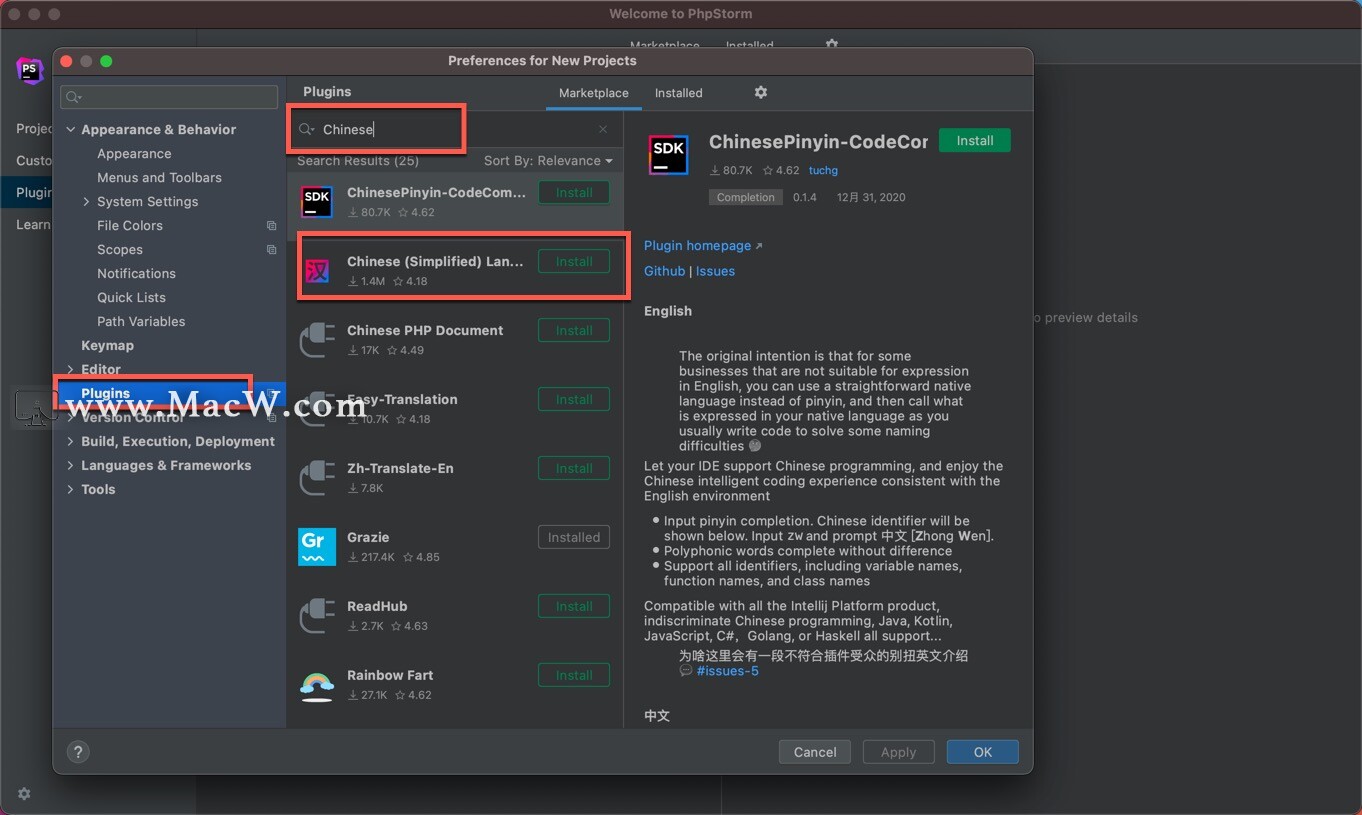Click the Grazie Installed button
The height and width of the screenshot is (815, 1362).
pos(574,538)
